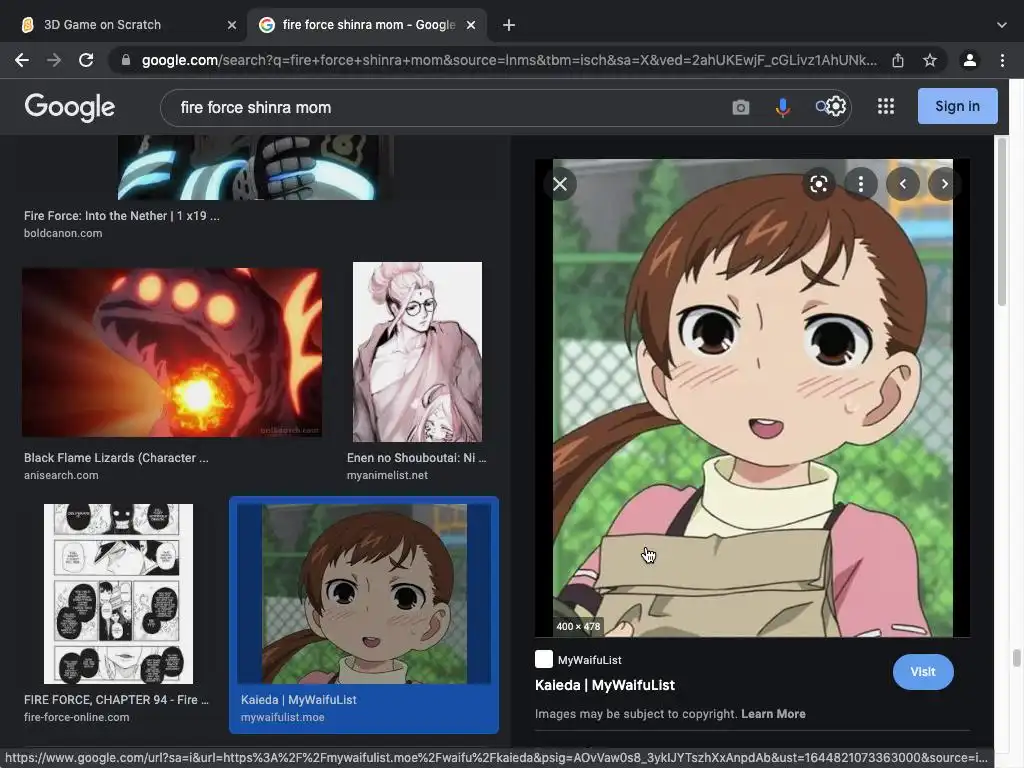Reload the current page
This screenshot has height=768, width=1024.
tap(86, 60)
